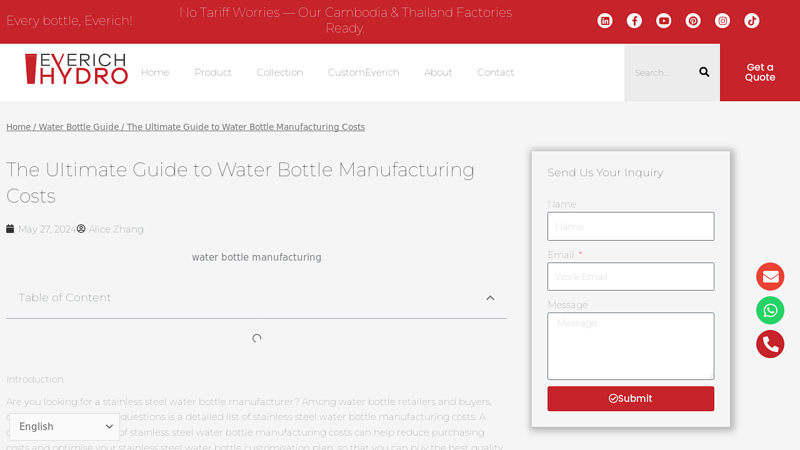Collapse the Table of Content chevron
800x450 pixels.
490,298
